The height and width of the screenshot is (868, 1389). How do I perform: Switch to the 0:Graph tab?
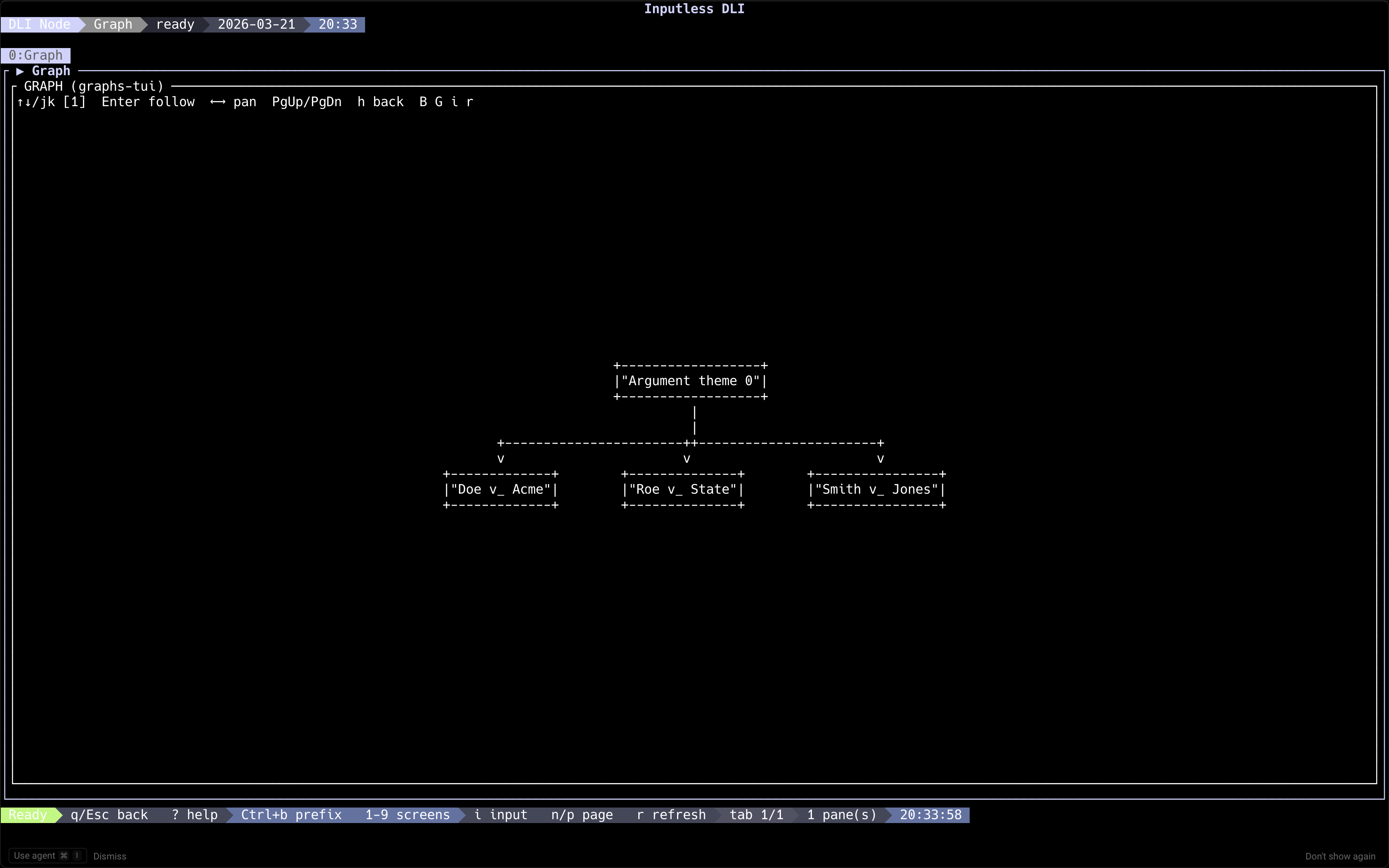point(36,55)
